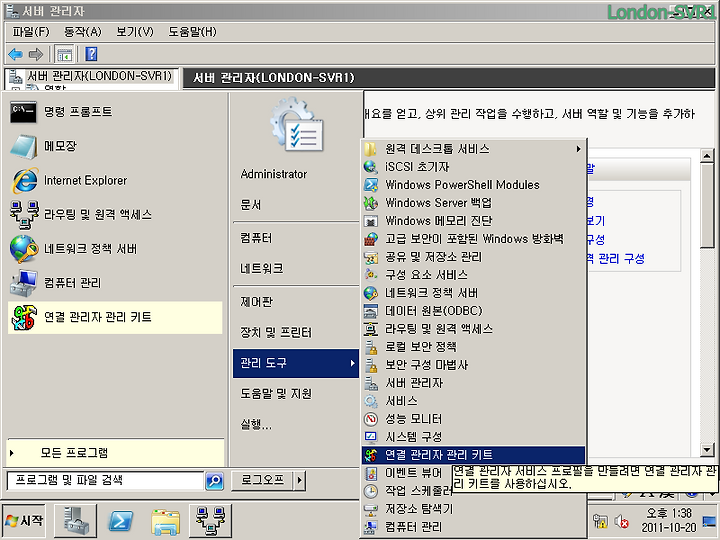The height and width of the screenshot is (540, 720).
Task: Open 컴퓨터 in Start menu
Action: pyautogui.click(x=296, y=238)
